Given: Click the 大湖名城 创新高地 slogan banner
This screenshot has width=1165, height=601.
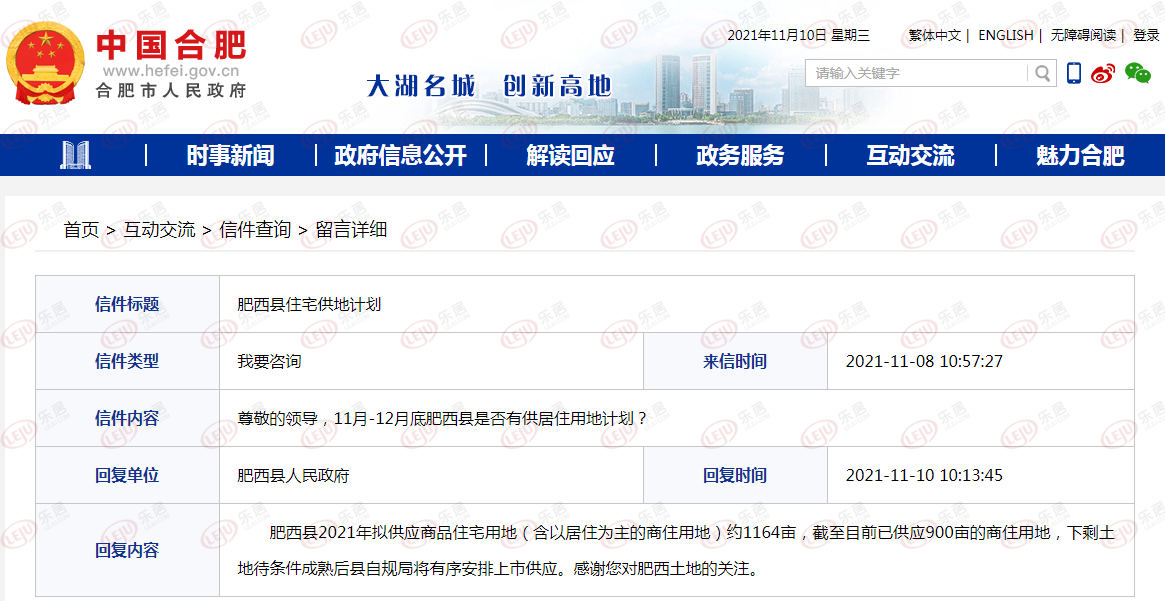Looking at the screenshot, I should point(489,86).
